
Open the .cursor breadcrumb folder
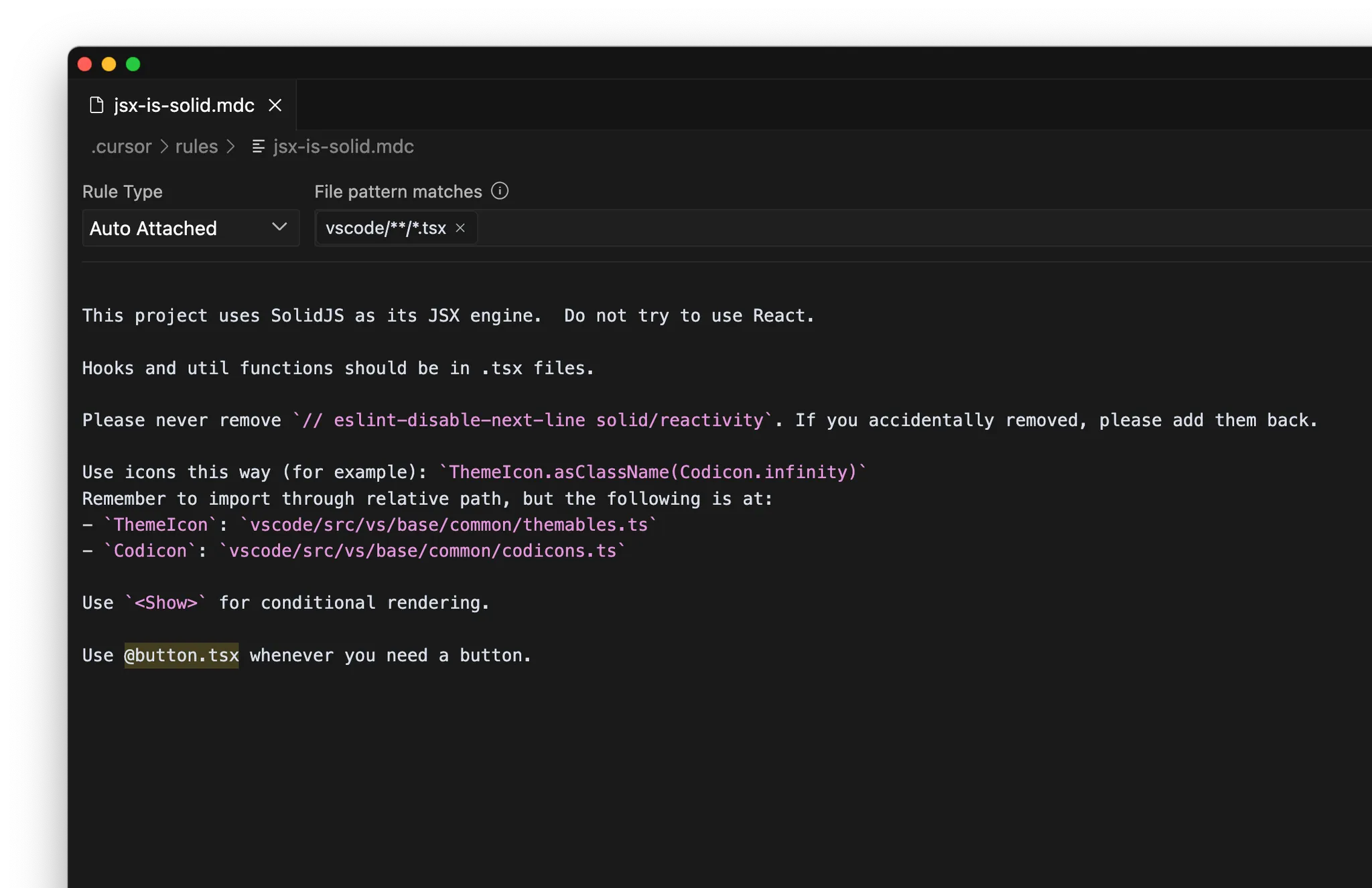click(121, 147)
